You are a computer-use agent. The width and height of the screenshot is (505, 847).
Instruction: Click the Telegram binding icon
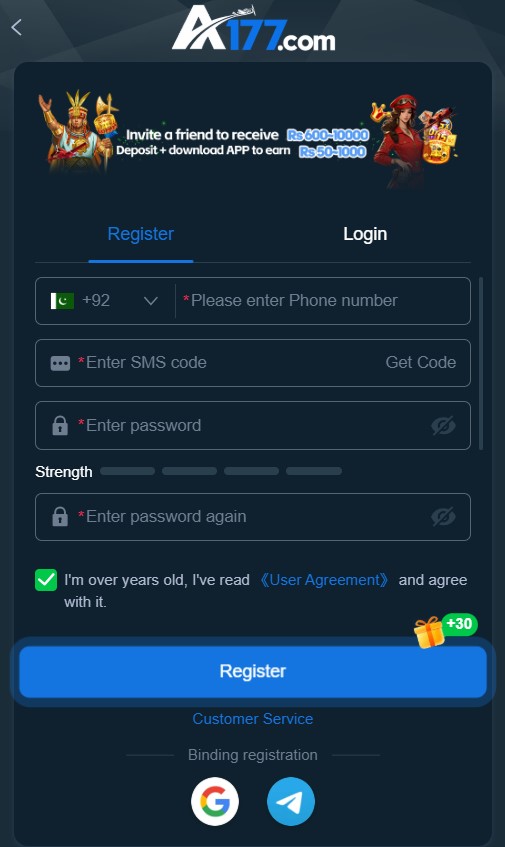click(291, 801)
